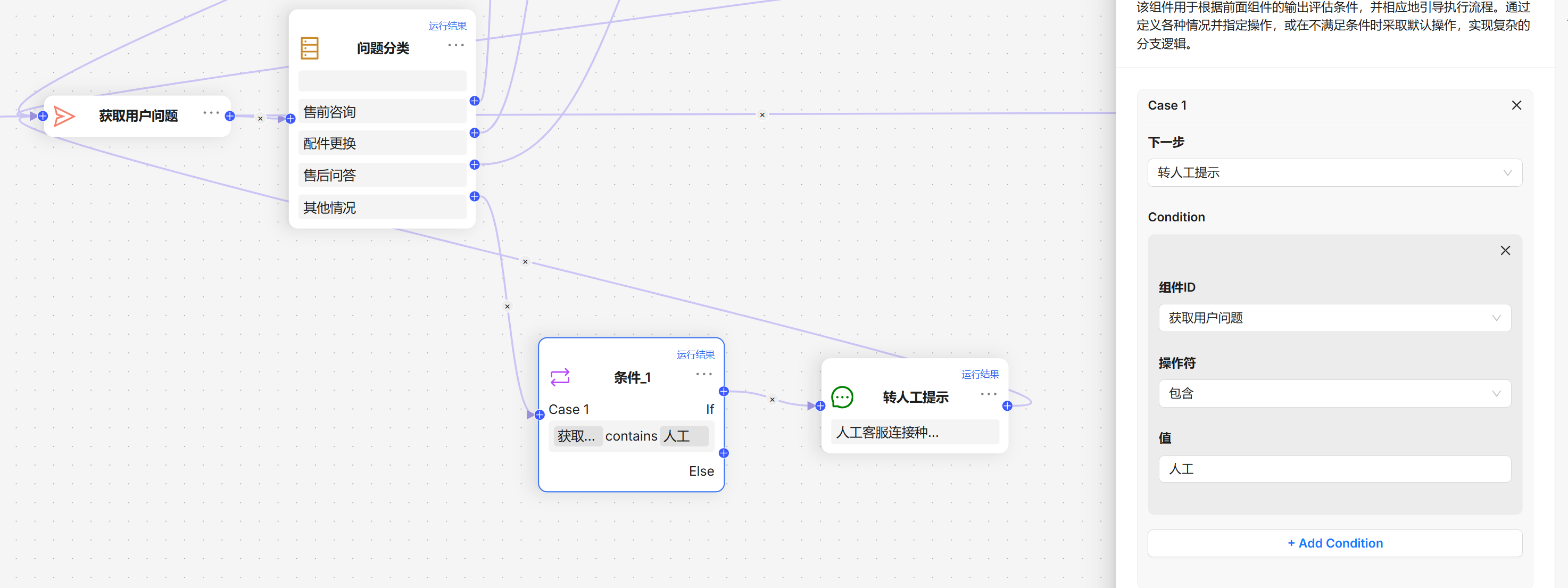
Task: Delete the edge between 条件_1 and 转人工提示
Action: (x=772, y=400)
